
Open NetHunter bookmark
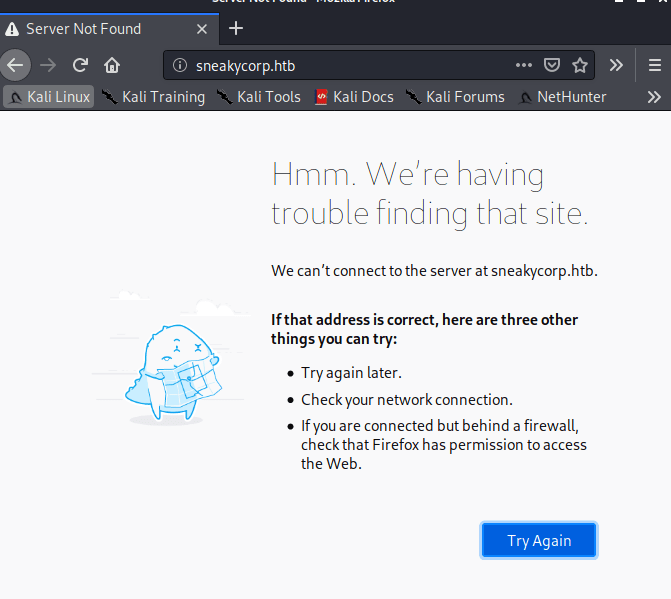coord(562,97)
